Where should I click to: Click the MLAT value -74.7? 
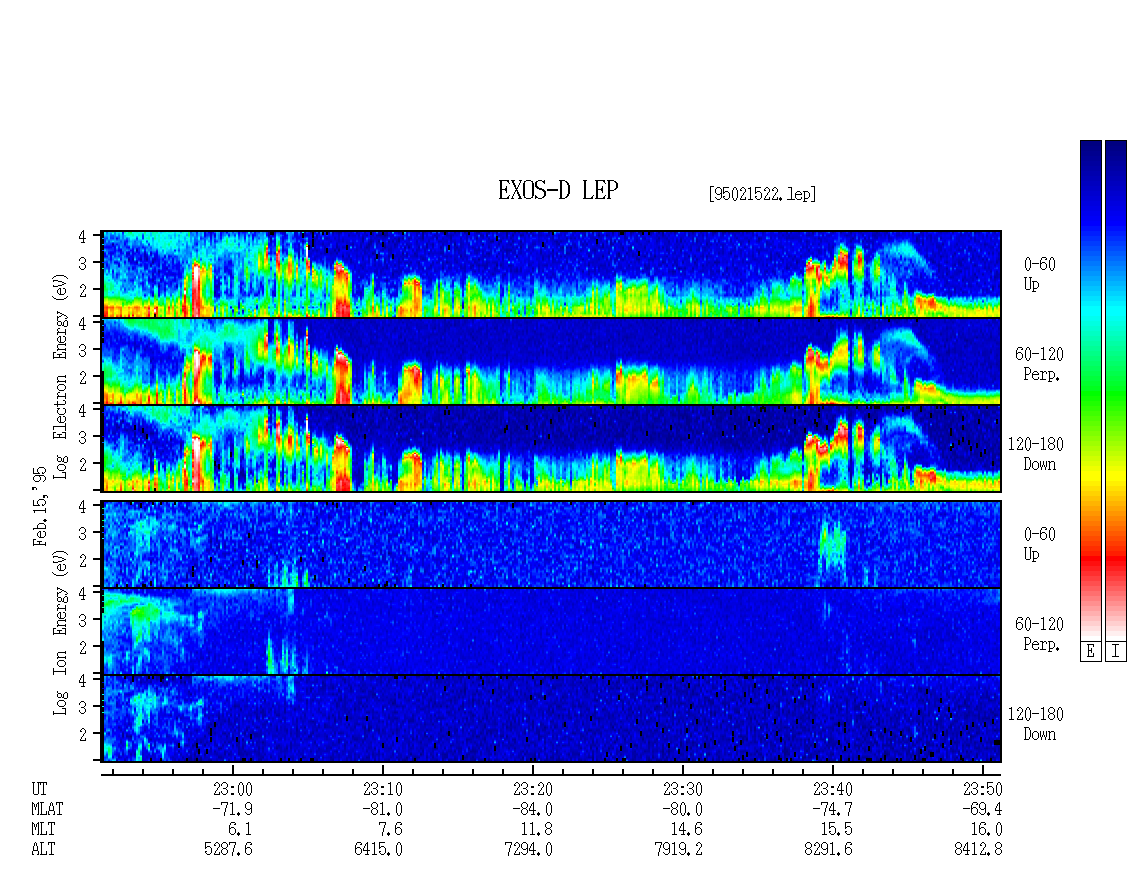pos(832,809)
